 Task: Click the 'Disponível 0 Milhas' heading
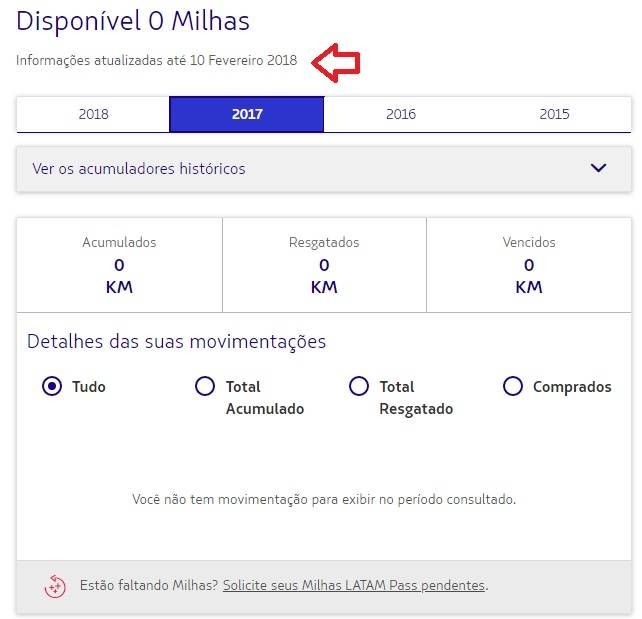pos(133,22)
